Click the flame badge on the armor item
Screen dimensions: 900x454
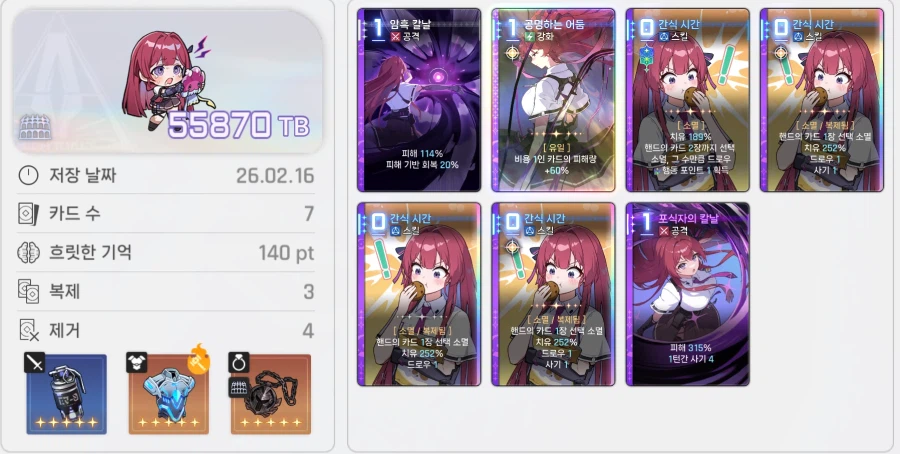click(x=199, y=359)
